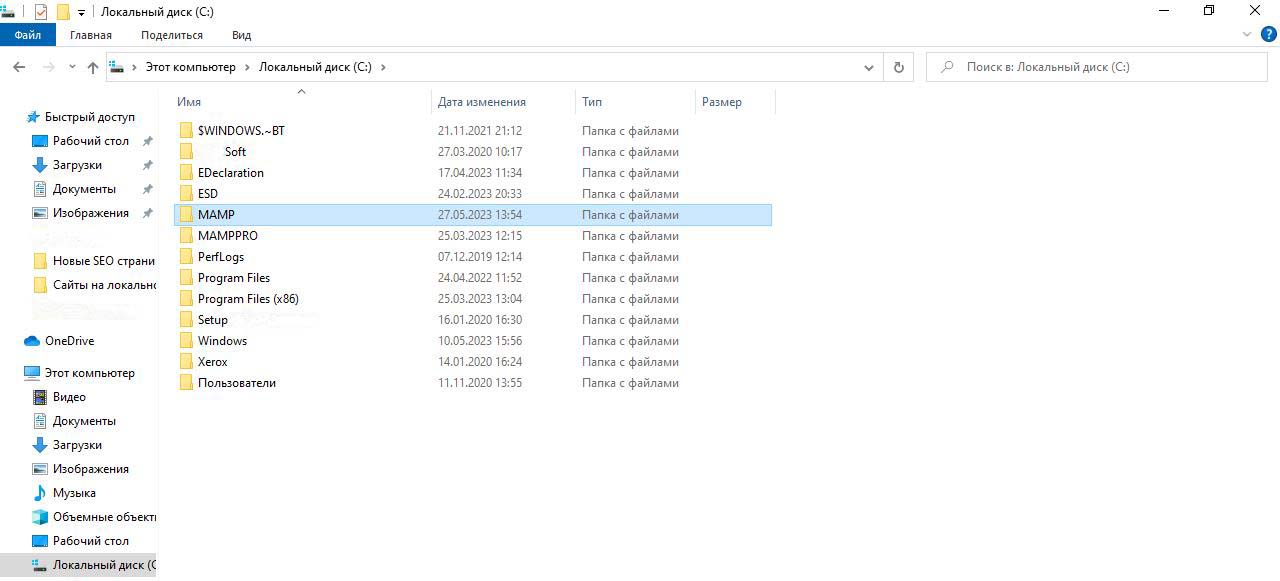Open the Help question mark icon
1280x581 pixels.
[1269, 34]
